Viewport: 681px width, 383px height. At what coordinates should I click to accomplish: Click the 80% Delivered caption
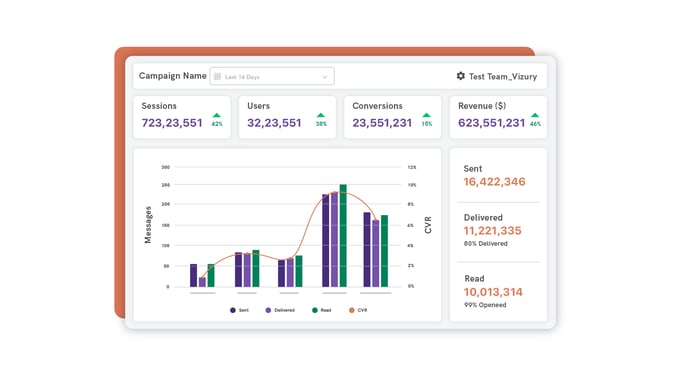tap(486, 244)
